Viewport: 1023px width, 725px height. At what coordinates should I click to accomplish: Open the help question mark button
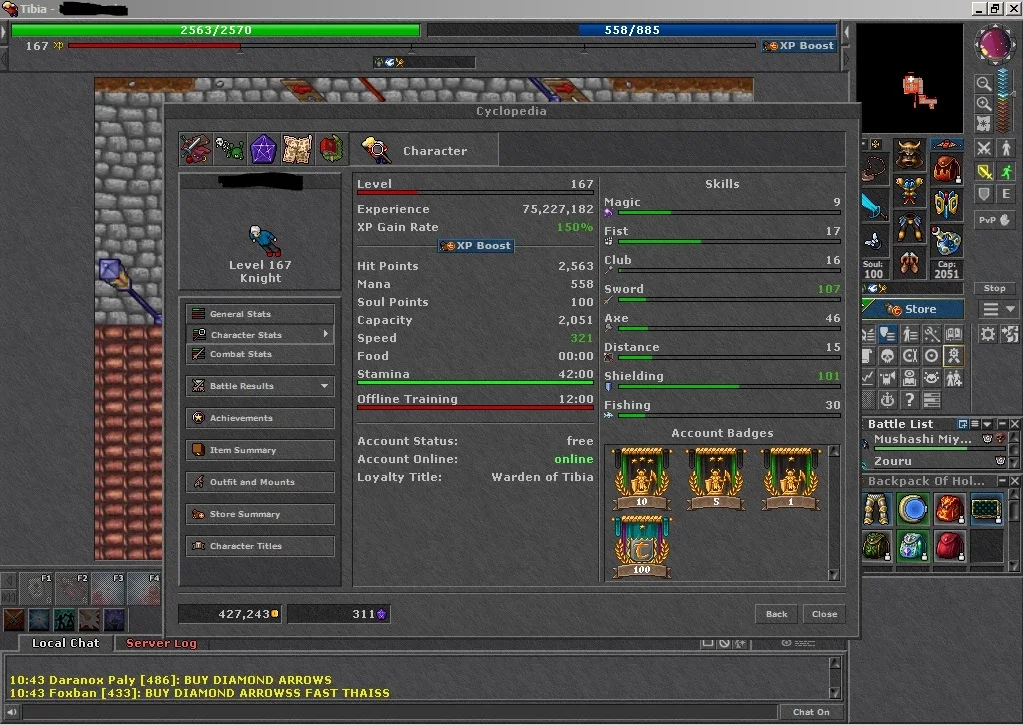[909, 399]
